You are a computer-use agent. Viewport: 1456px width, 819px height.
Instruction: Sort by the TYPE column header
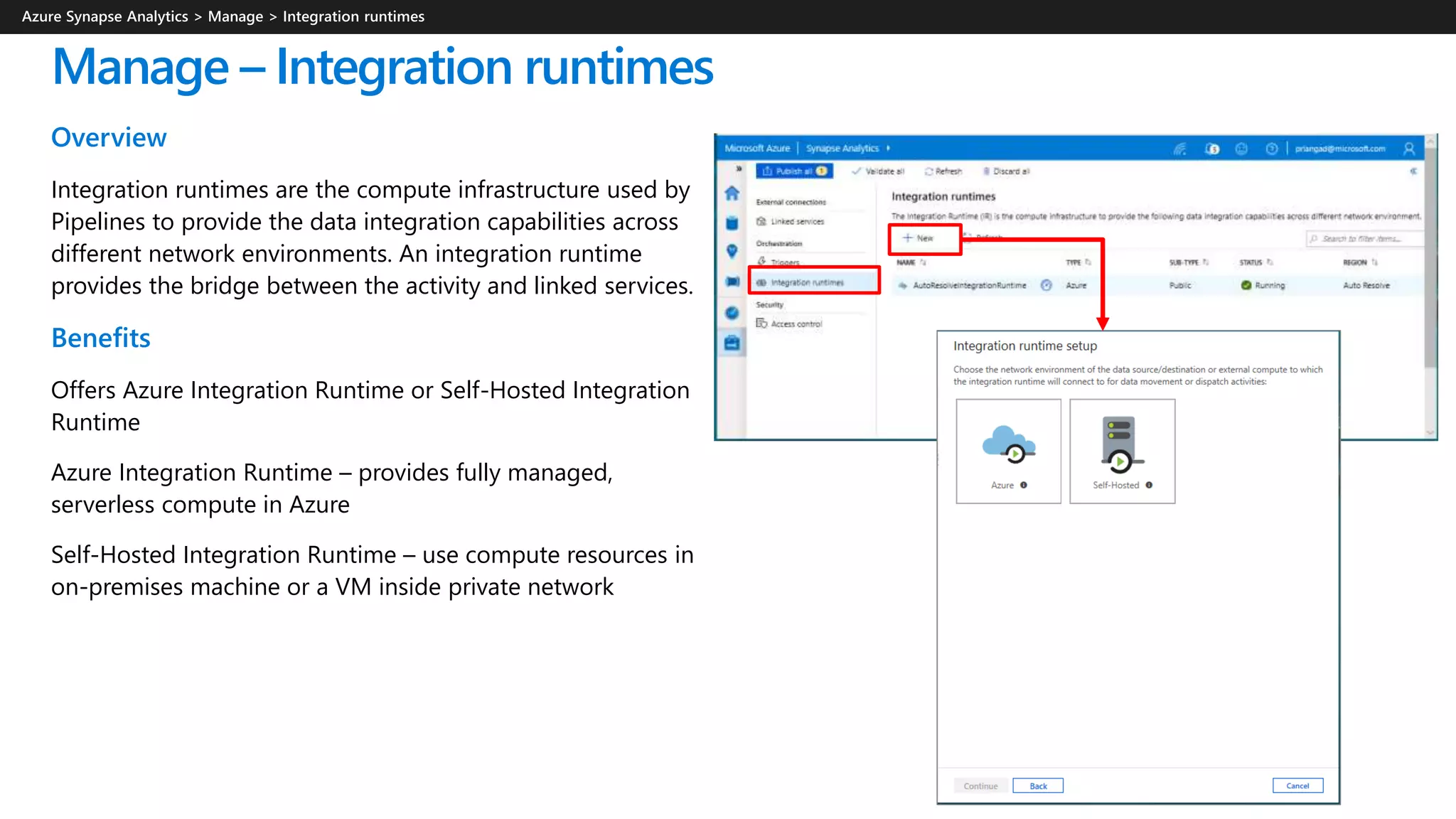click(1078, 262)
